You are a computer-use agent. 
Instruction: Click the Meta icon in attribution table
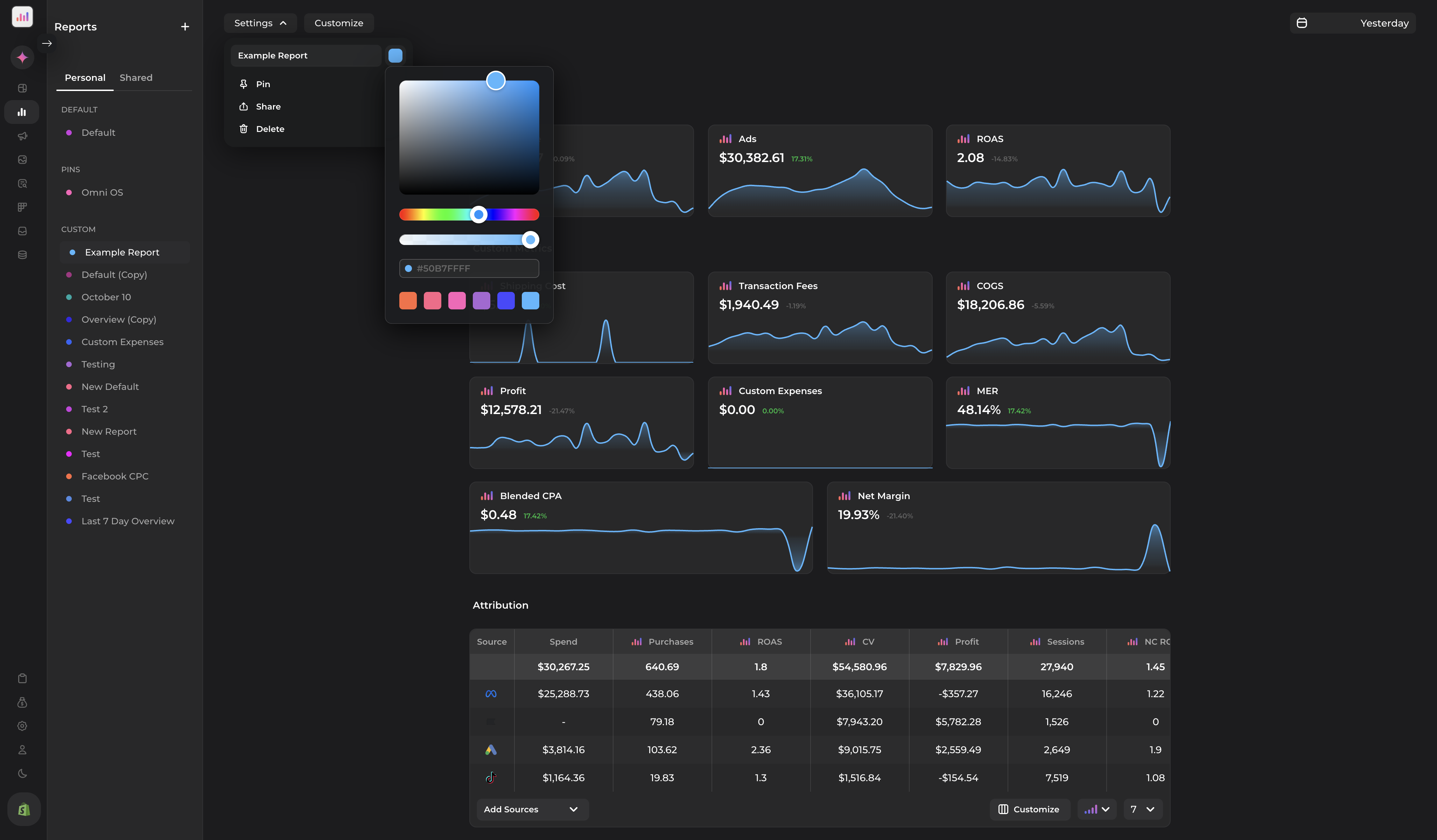(x=491, y=694)
